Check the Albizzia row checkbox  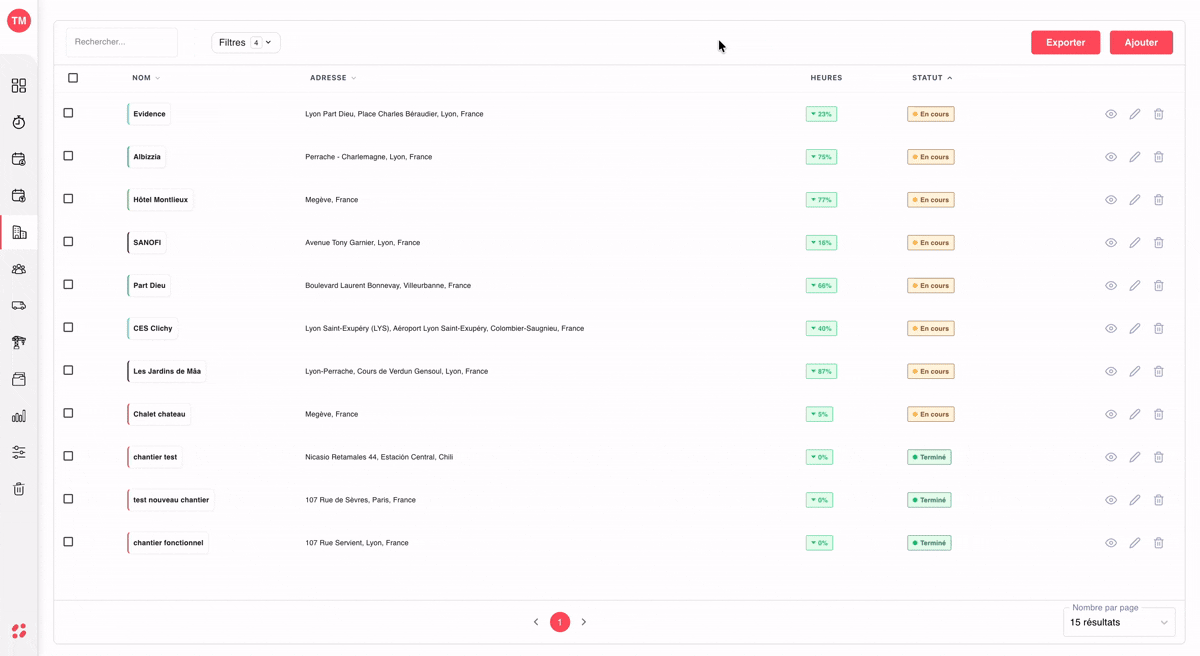[68, 156]
